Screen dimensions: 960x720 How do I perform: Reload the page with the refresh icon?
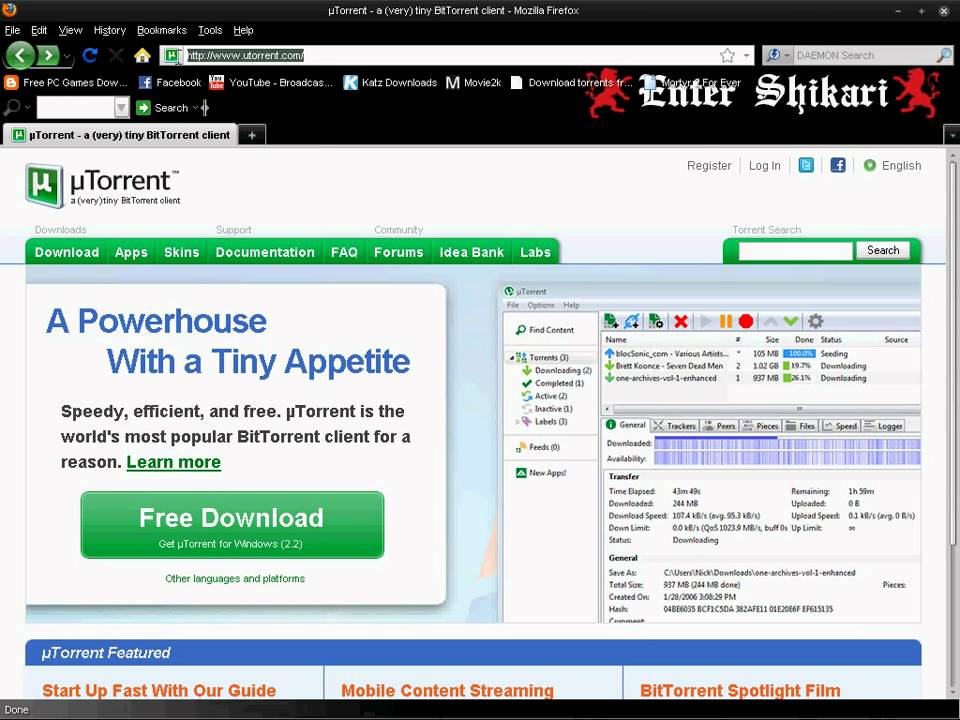(90, 56)
